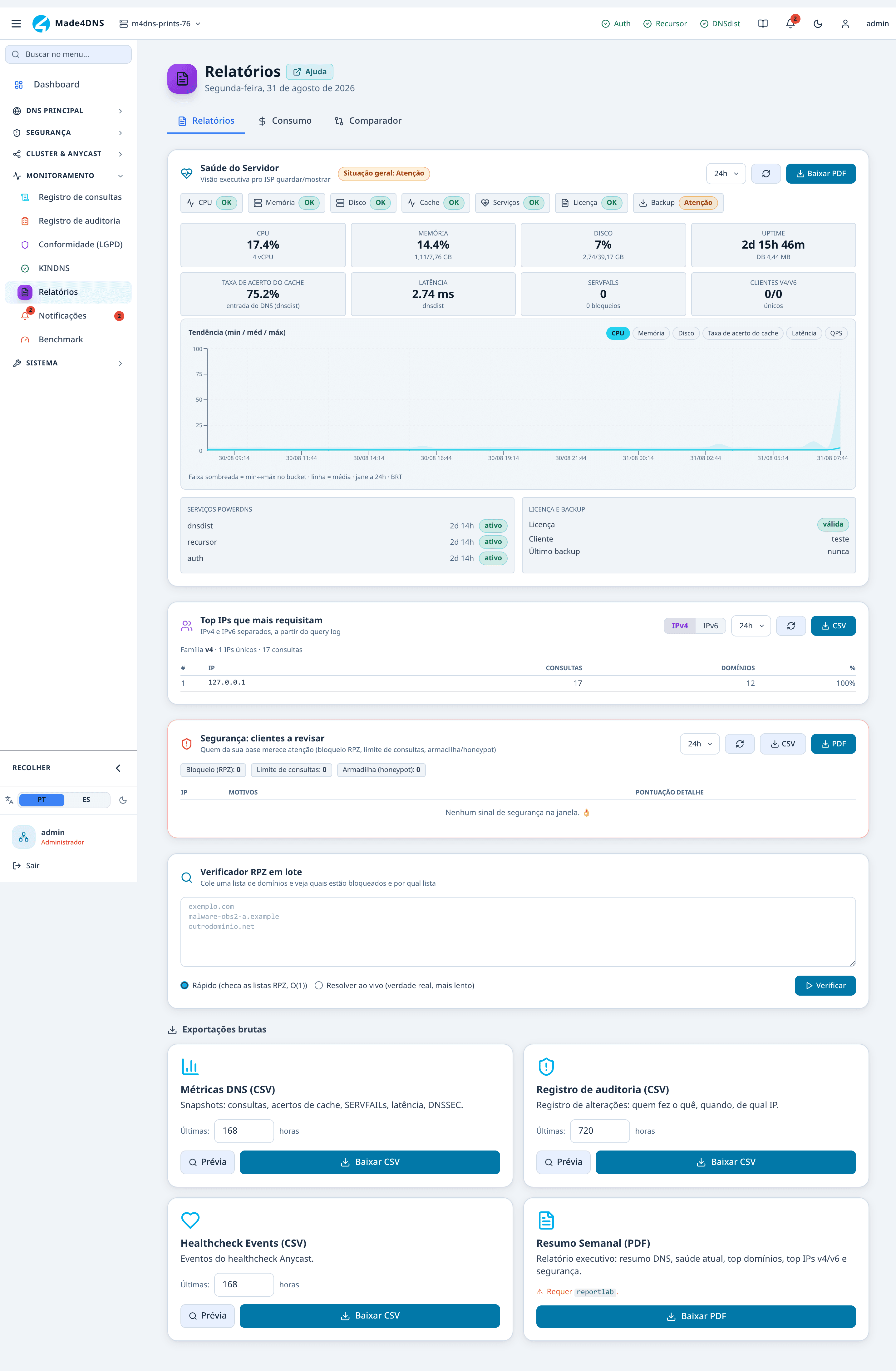Expand SISTEMA menu section
The width and height of the screenshot is (896, 1371).
click(x=68, y=363)
